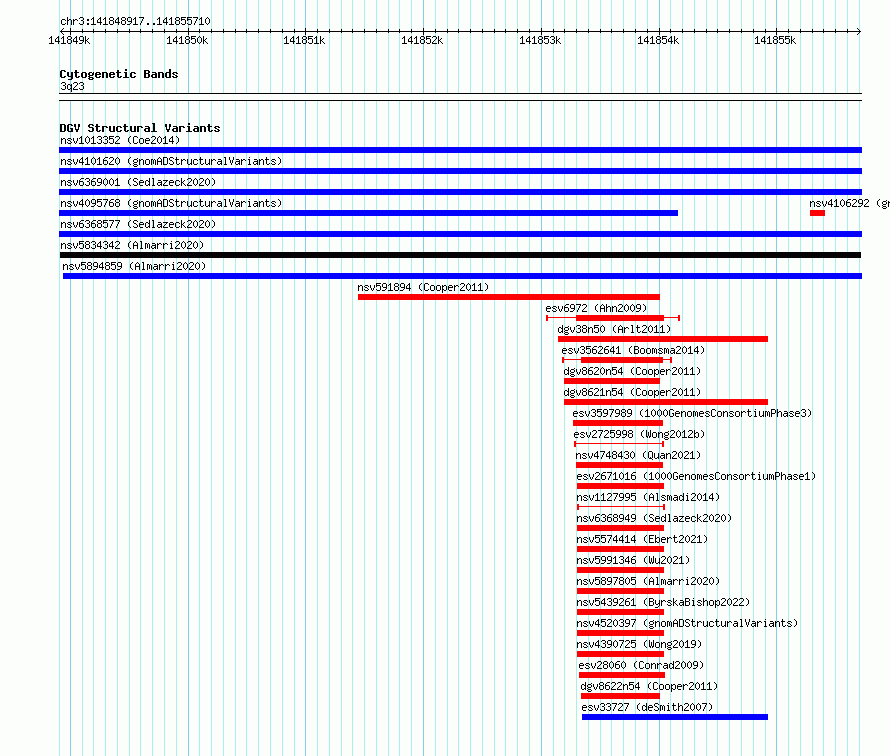Open the nsv6368577 (Sedlazeck2020) label

[x=138, y=224]
